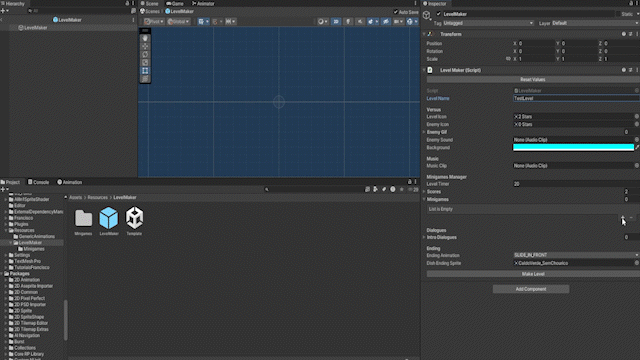Viewport: 640px width, 360px height.
Task: Open the Level Maker script context menu
Action: click(637, 70)
